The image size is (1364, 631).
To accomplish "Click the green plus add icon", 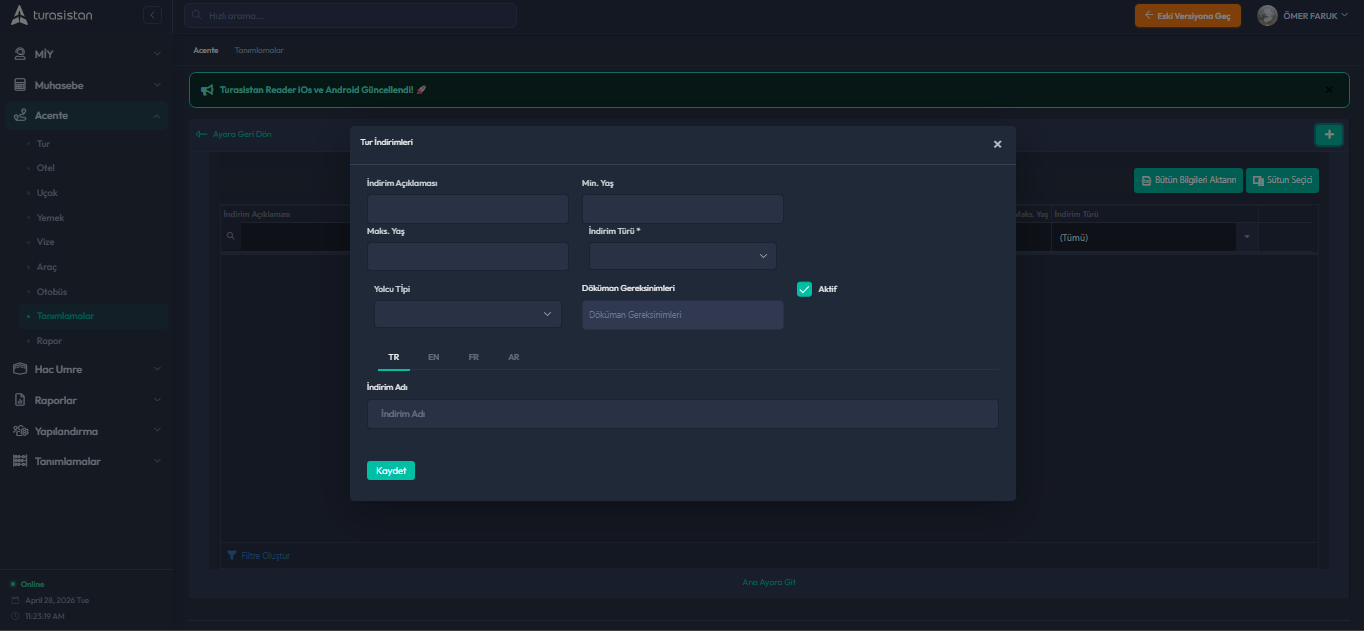I will (1328, 134).
